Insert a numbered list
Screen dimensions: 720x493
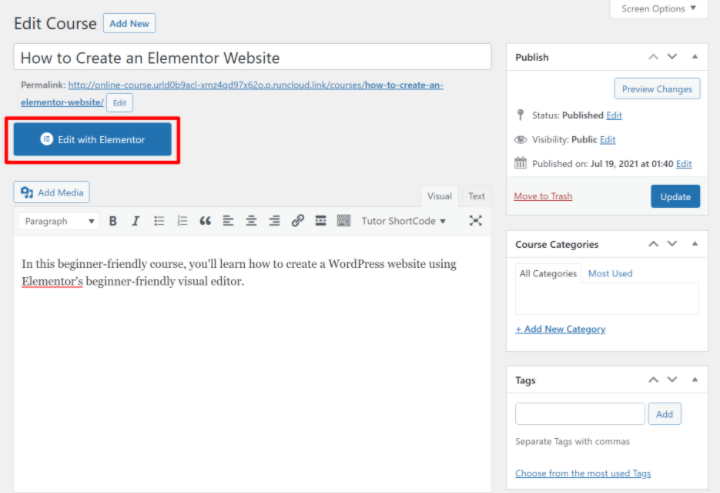point(182,221)
